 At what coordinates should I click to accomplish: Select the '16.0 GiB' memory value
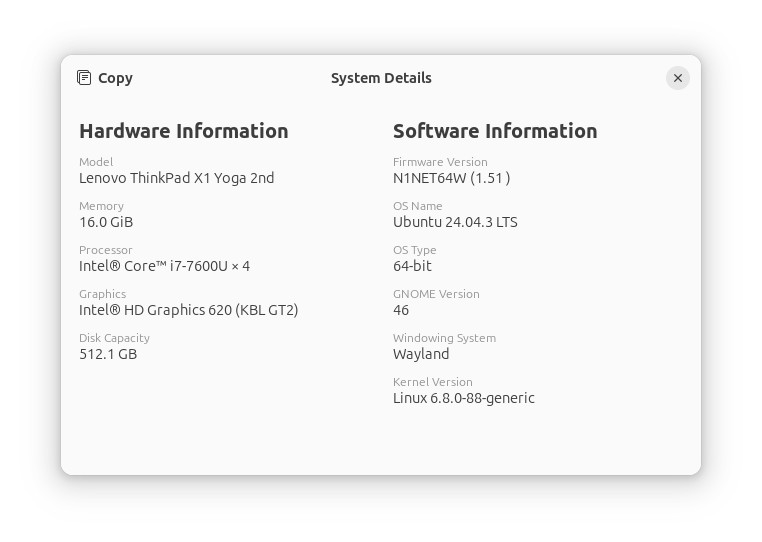[106, 222]
